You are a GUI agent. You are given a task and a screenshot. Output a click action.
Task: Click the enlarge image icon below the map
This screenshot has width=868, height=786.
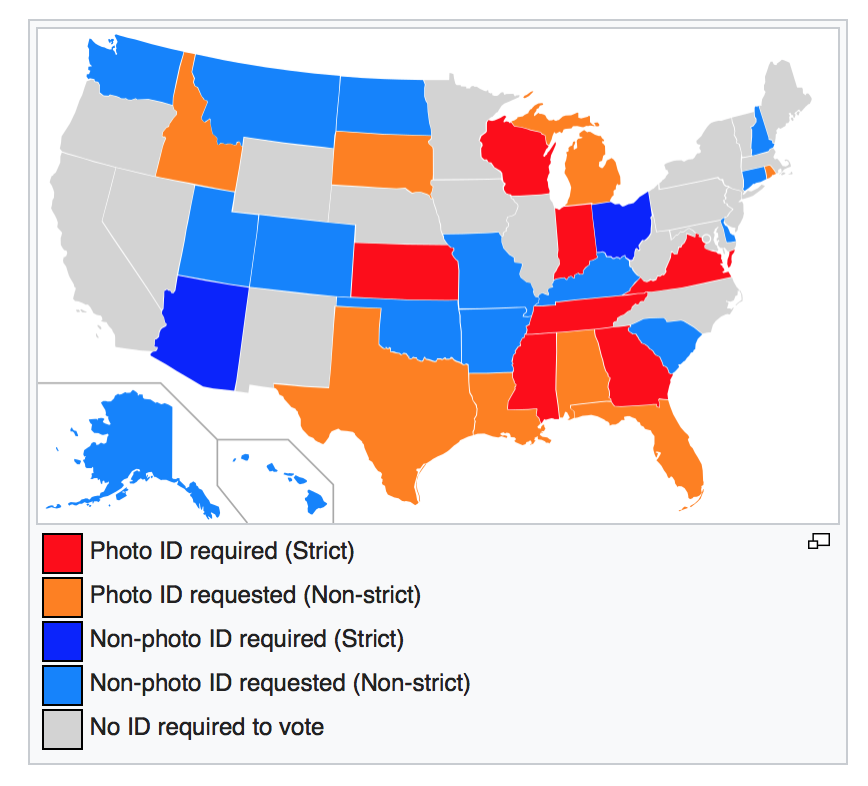tap(819, 541)
